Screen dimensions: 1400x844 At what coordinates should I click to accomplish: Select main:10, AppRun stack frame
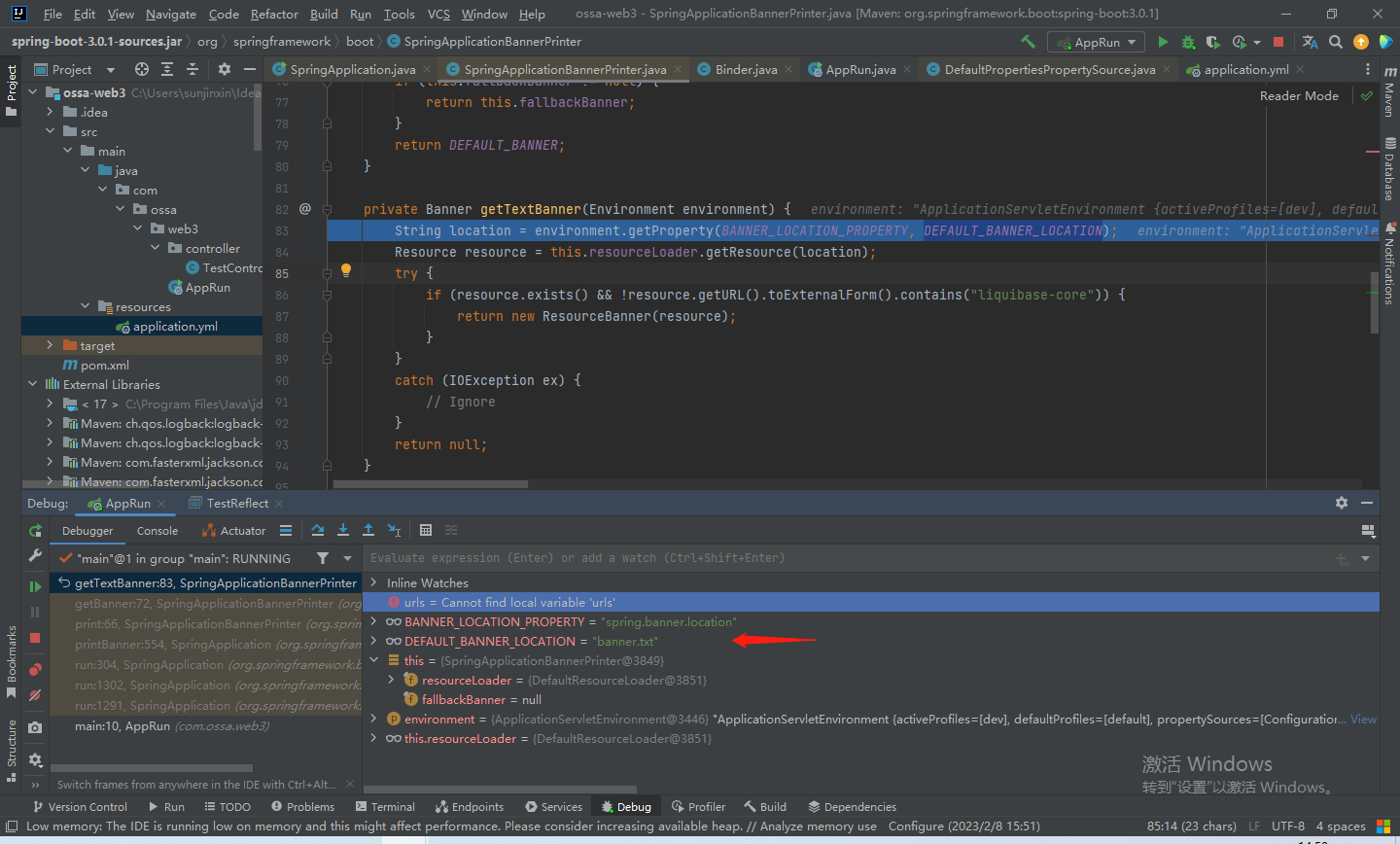(172, 725)
